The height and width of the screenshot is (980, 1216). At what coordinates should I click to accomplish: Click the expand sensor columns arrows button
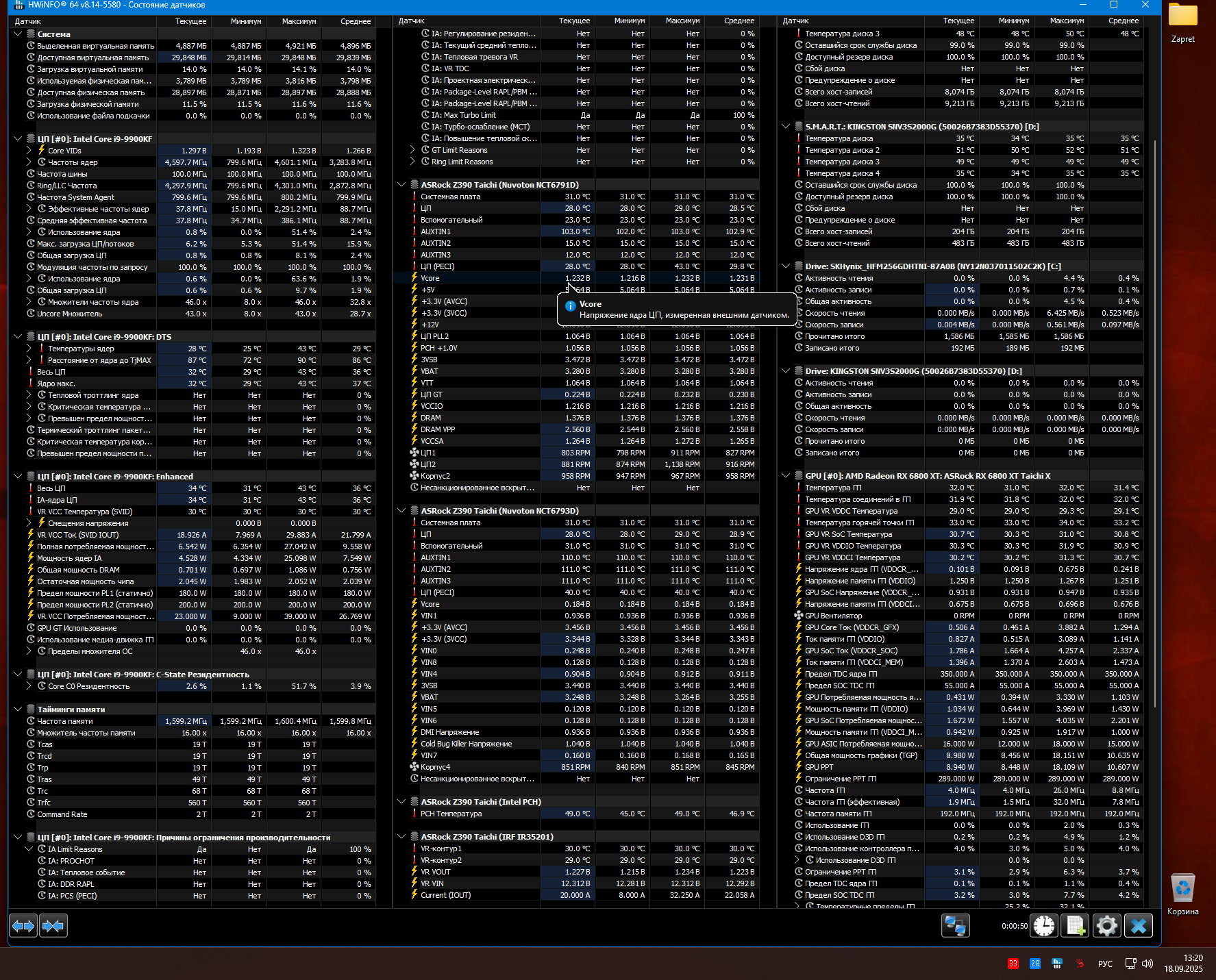click(x=23, y=926)
